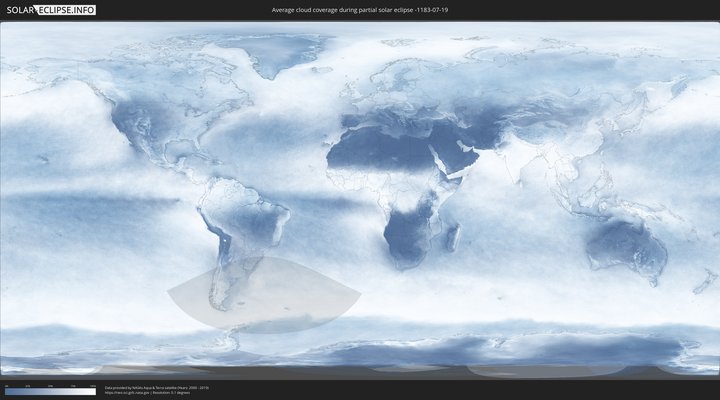Click the western United States on the map
Screen dimensions: 720x400
coord(130,130)
